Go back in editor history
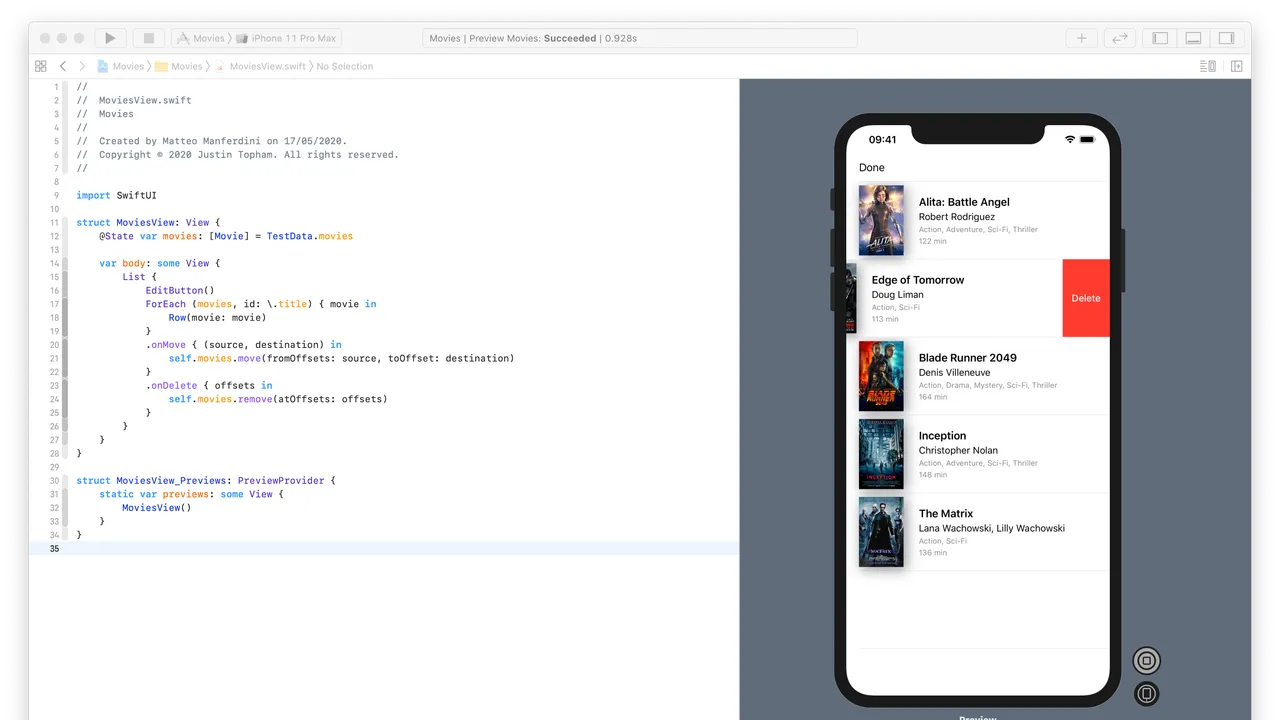 [x=63, y=66]
